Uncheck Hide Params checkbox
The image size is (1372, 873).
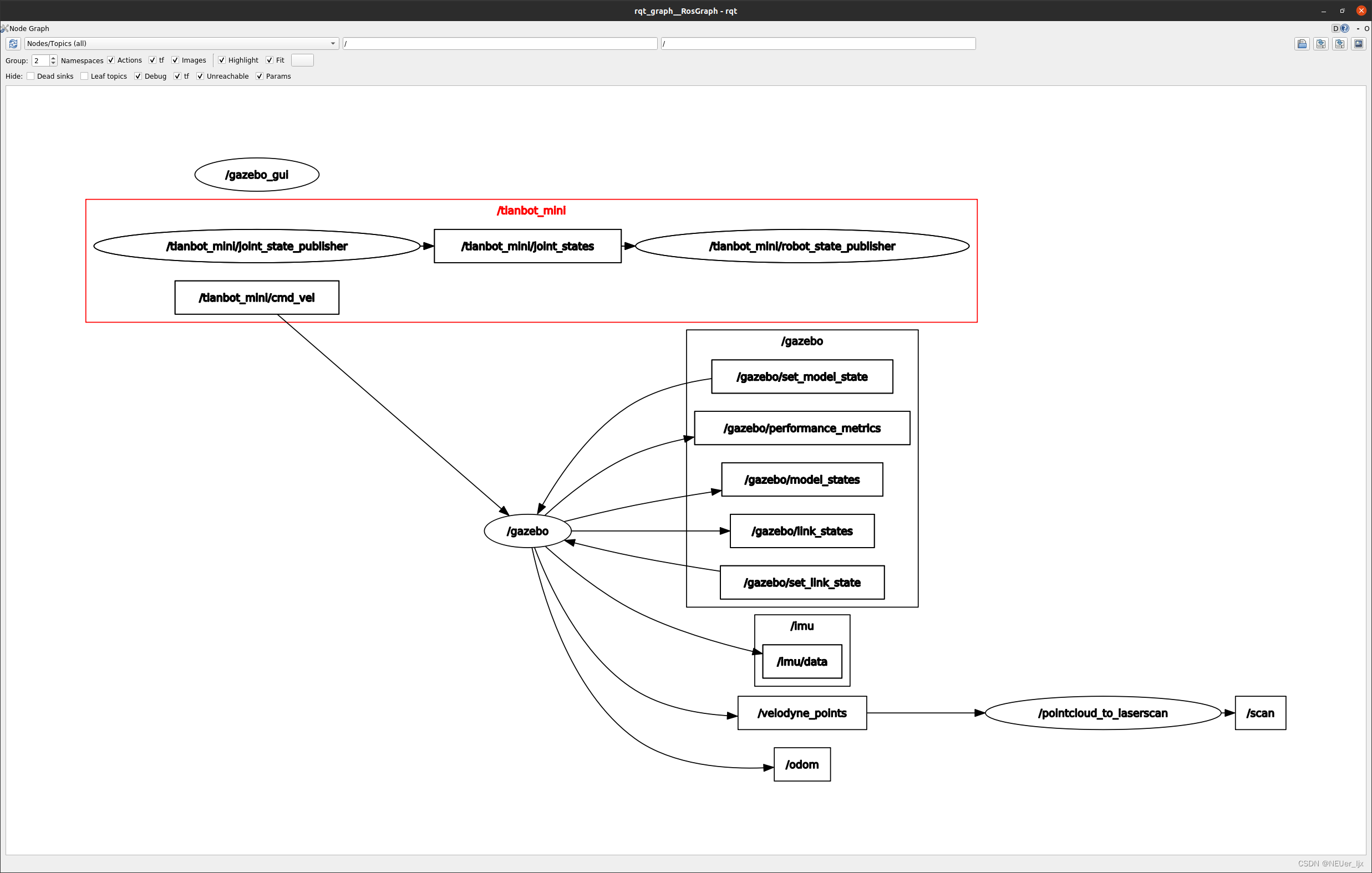[260, 76]
